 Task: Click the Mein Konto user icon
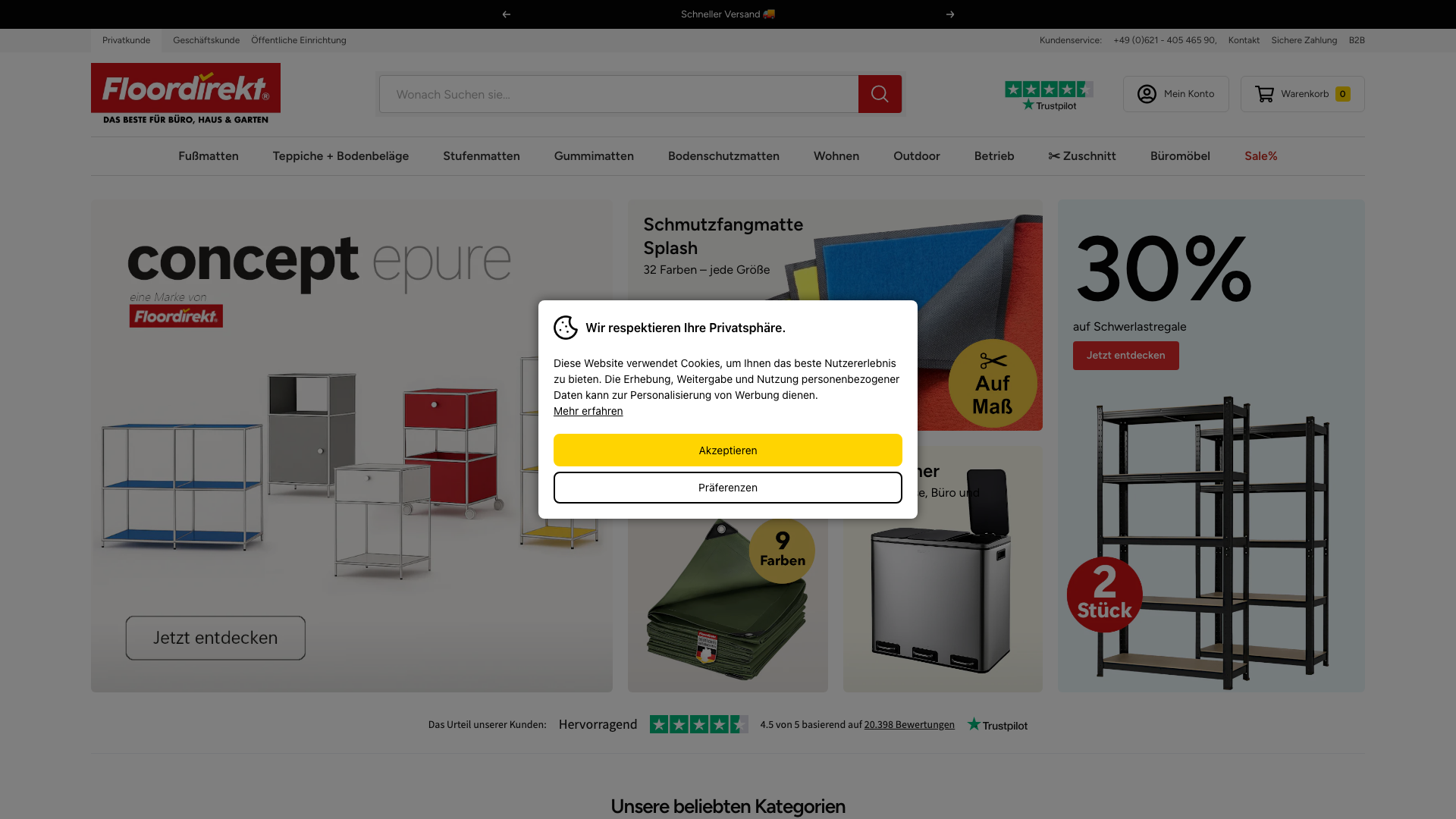(1147, 94)
